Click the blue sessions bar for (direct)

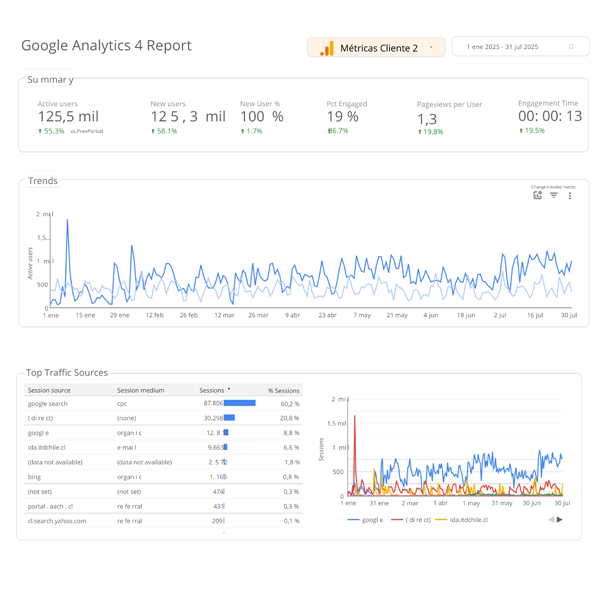[229, 418]
